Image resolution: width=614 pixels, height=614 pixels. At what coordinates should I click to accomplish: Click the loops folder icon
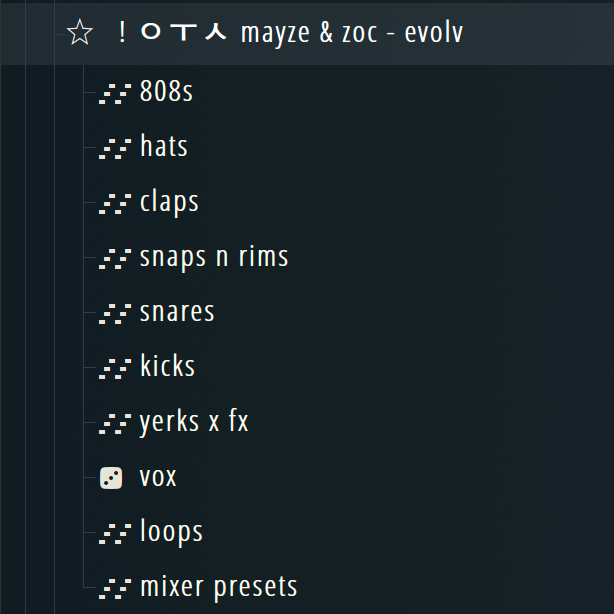pyautogui.click(x=114, y=533)
